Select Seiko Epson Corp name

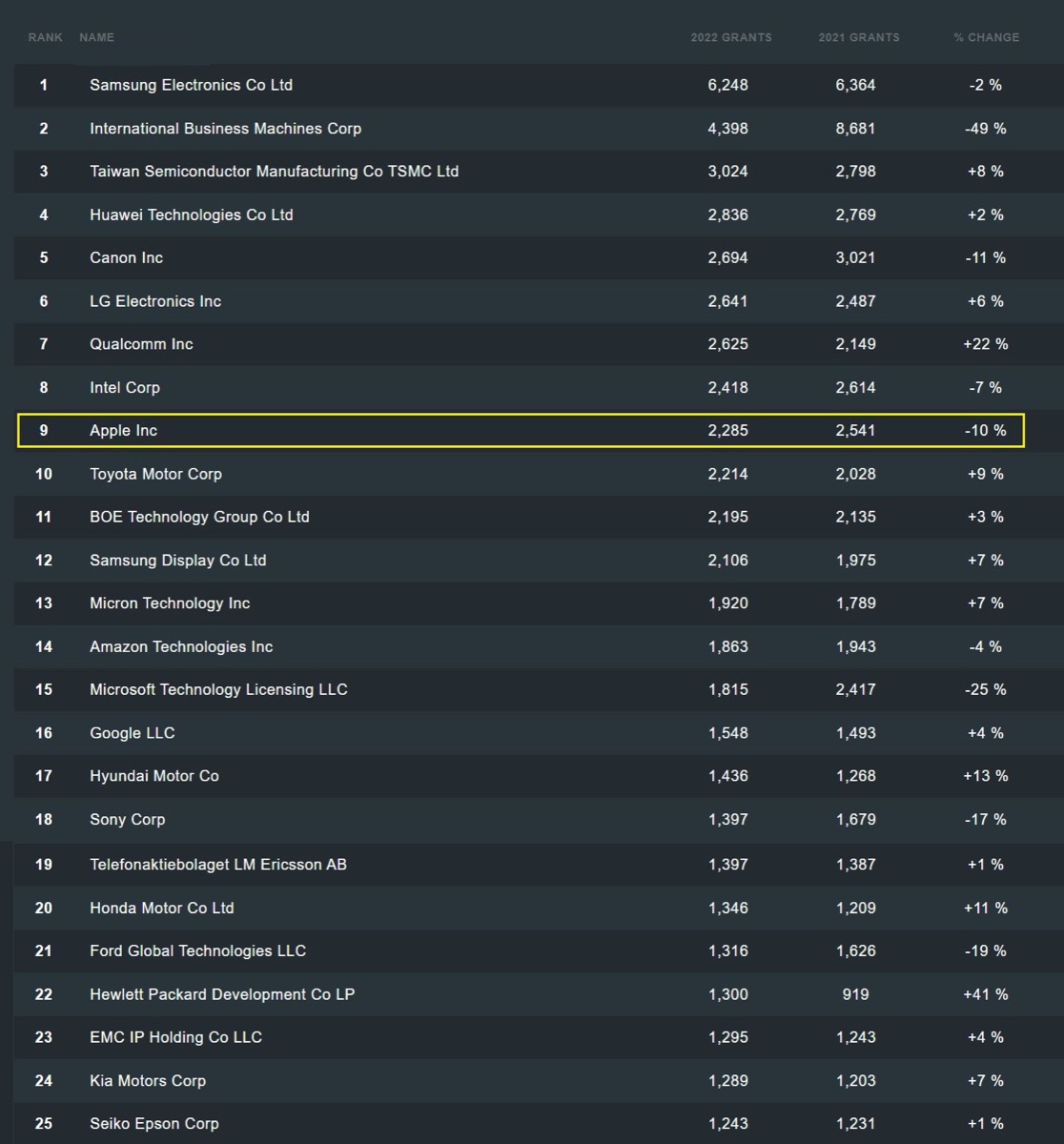(x=154, y=1123)
